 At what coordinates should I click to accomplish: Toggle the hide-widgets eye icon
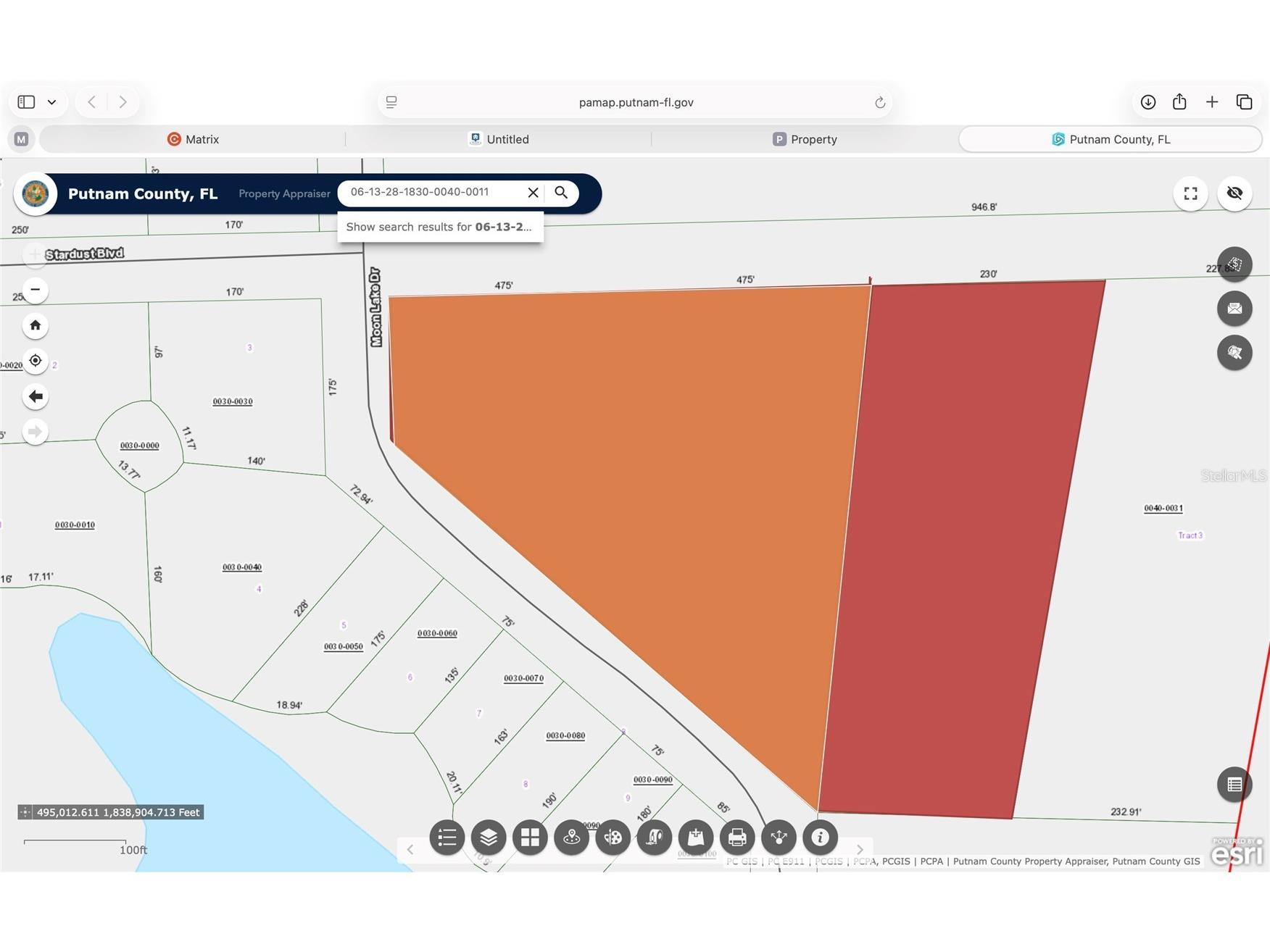tap(1234, 193)
